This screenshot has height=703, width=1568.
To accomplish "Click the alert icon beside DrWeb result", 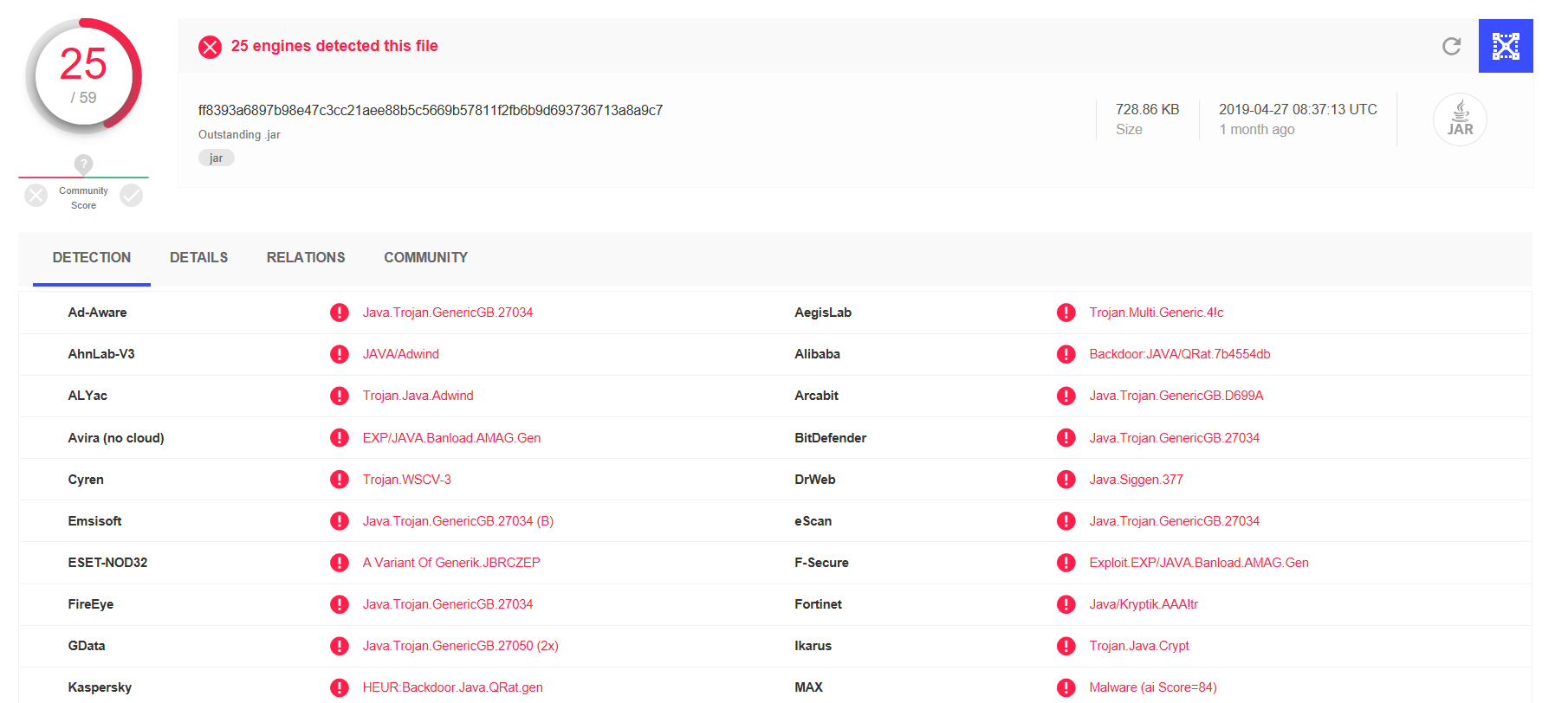I will tap(1066, 480).
